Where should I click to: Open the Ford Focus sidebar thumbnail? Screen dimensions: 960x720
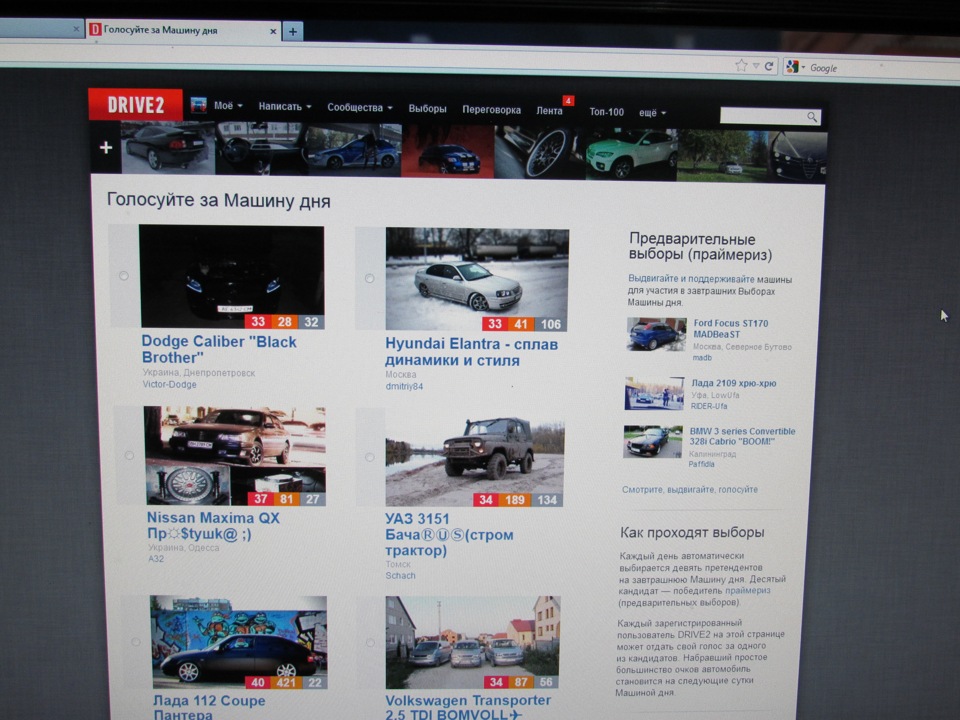point(656,334)
